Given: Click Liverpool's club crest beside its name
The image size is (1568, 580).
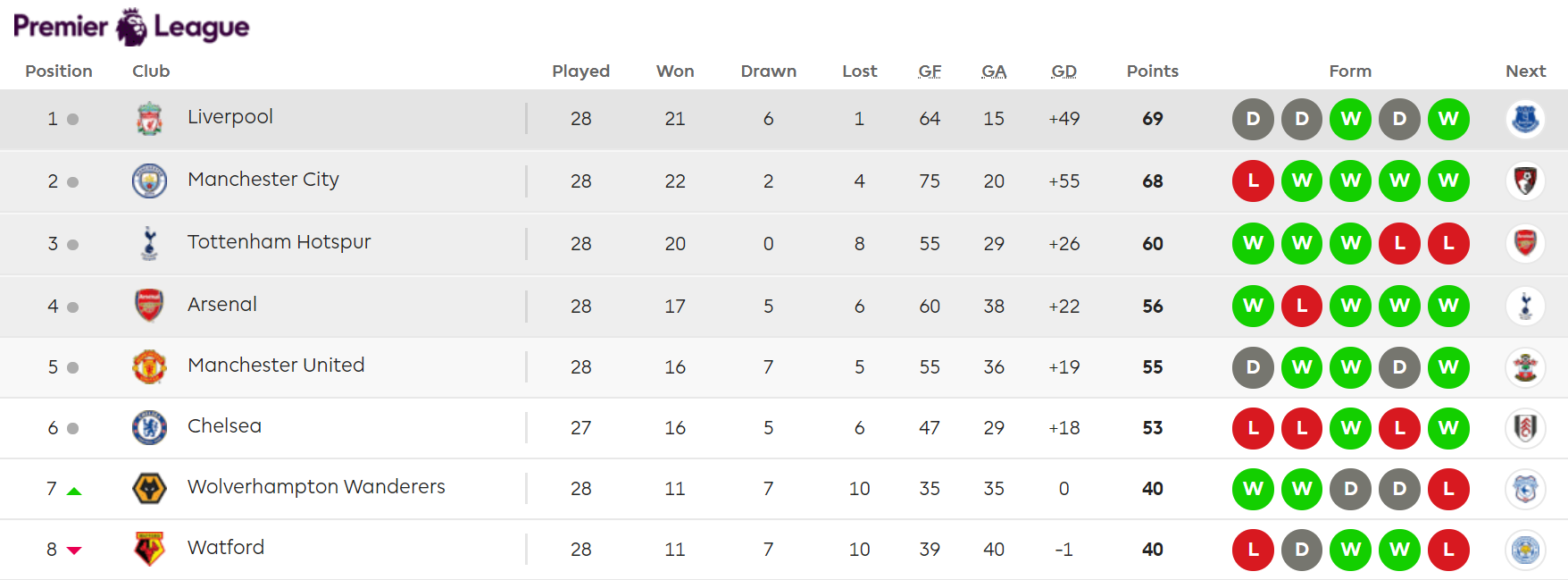Looking at the screenshot, I should [x=149, y=119].
